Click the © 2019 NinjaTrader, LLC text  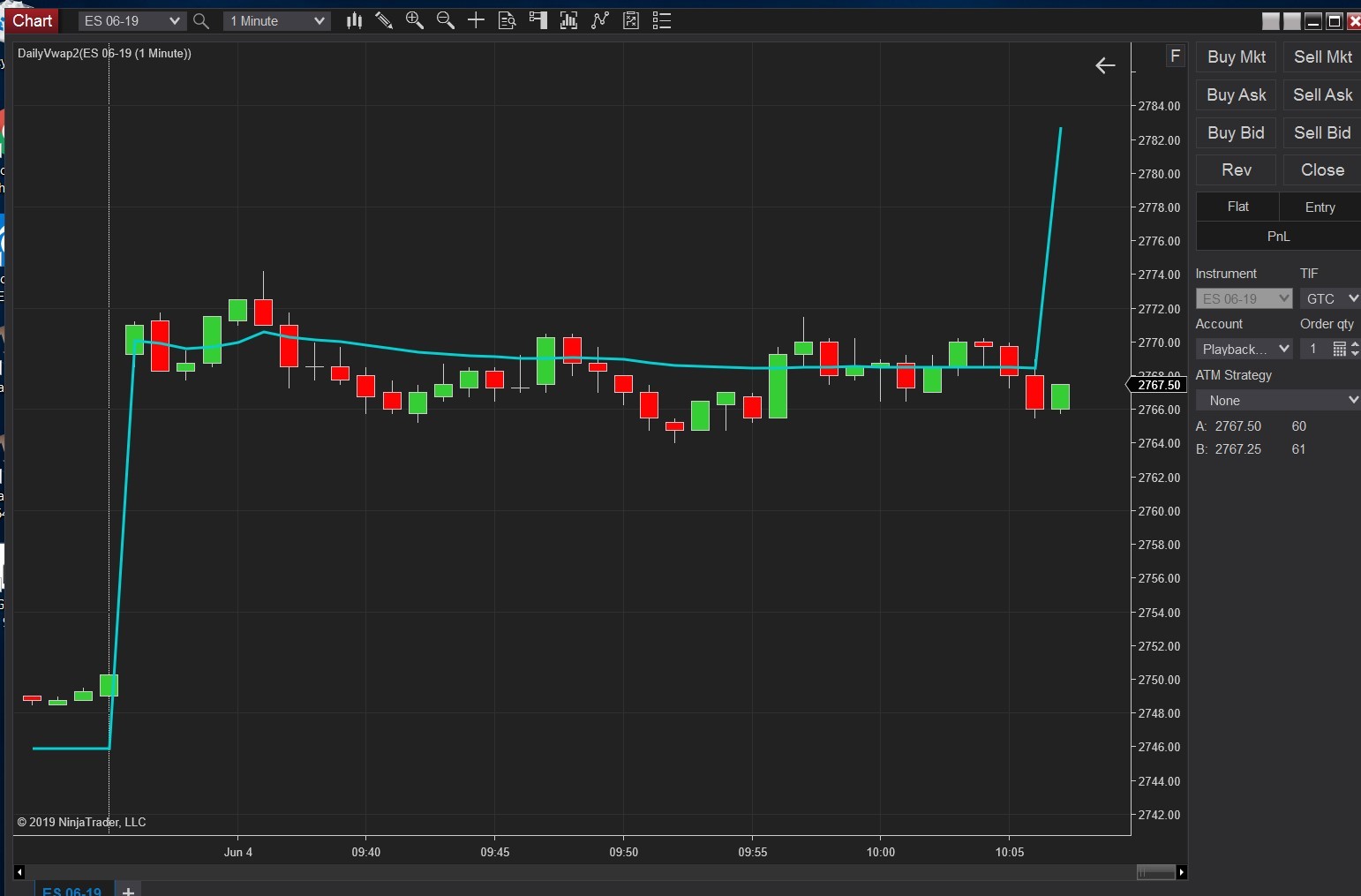[x=81, y=822]
